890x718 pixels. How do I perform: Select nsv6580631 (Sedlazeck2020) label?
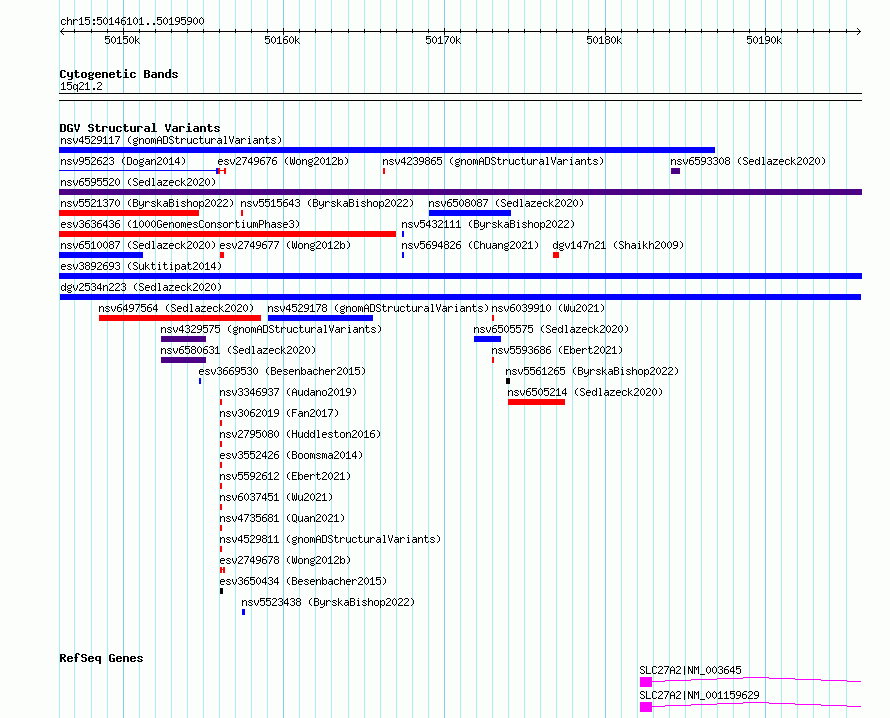[238, 350]
